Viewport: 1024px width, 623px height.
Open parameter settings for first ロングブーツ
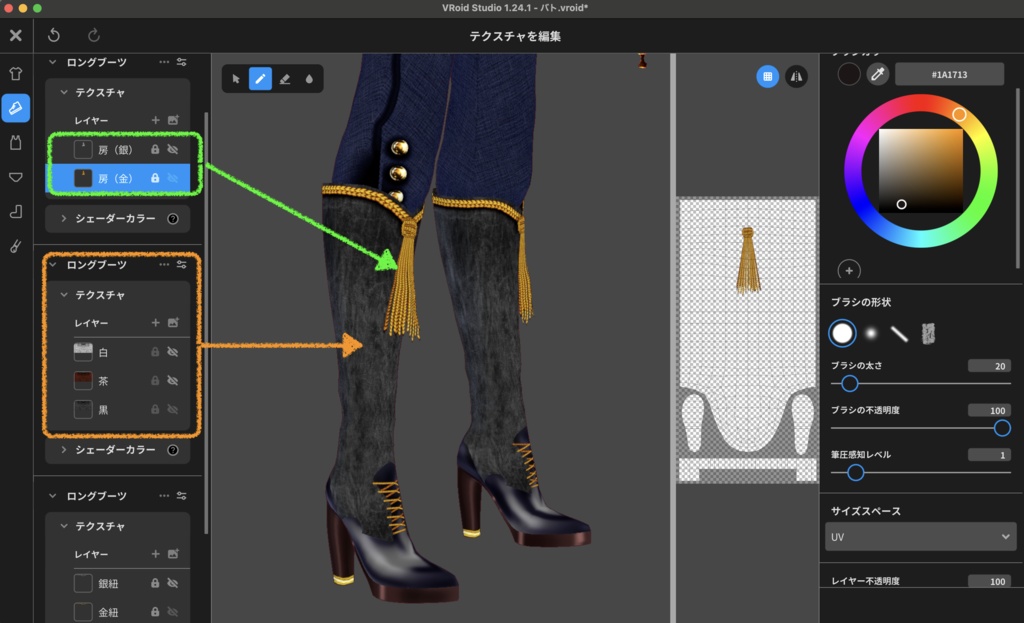pyautogui.click(x=182, y=62)
